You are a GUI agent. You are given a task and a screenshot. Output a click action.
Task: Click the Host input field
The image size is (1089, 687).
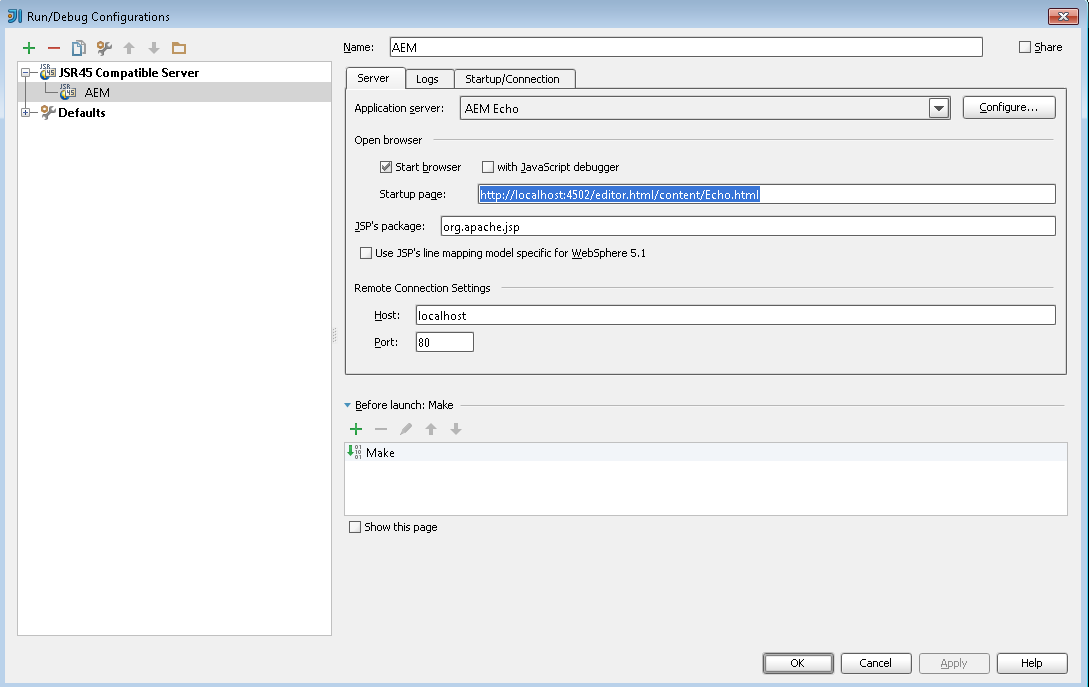click(735, 315)
